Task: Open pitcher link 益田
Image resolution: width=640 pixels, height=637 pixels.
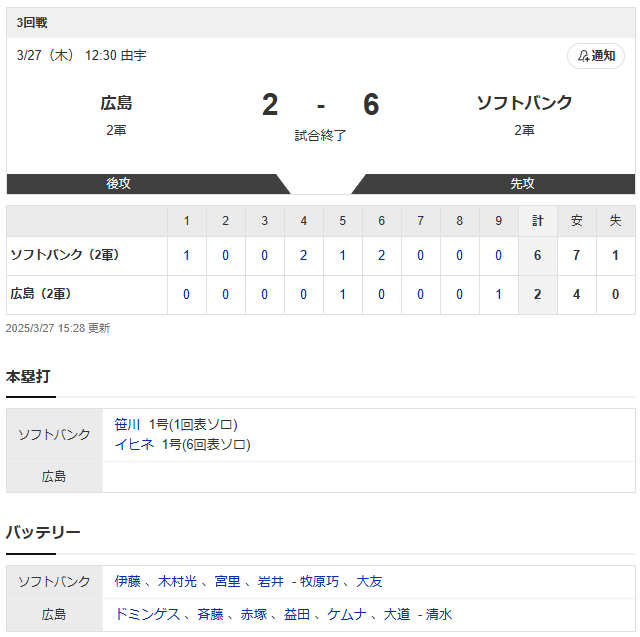Action: (x=297, y=614)
